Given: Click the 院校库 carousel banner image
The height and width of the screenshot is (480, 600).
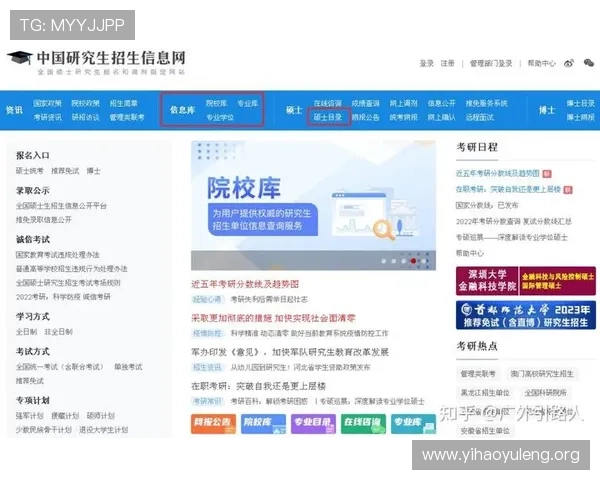Looking at the screenshot, I should point(313,206).
